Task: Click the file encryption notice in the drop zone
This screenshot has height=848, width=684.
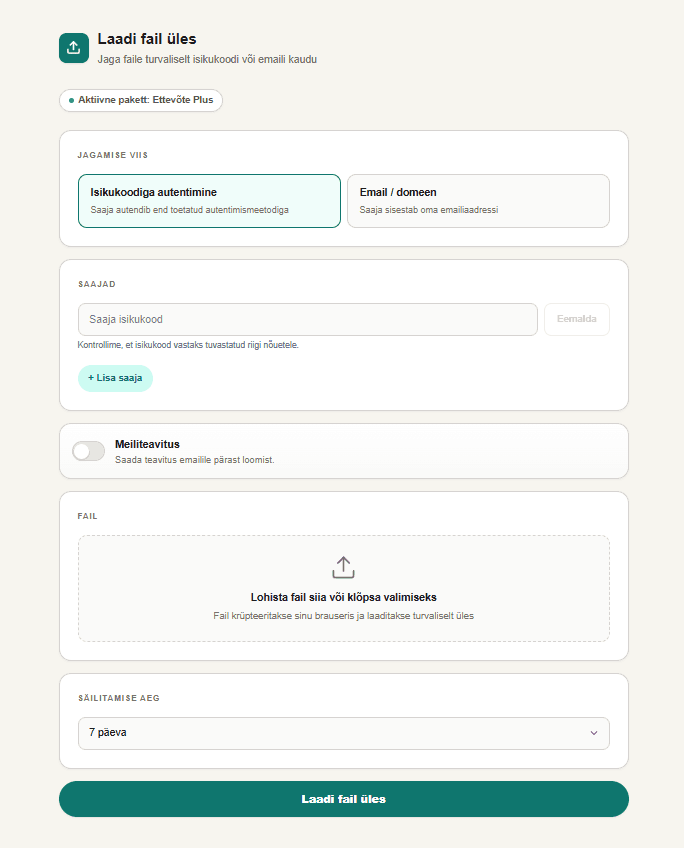Action: point(343,616)
